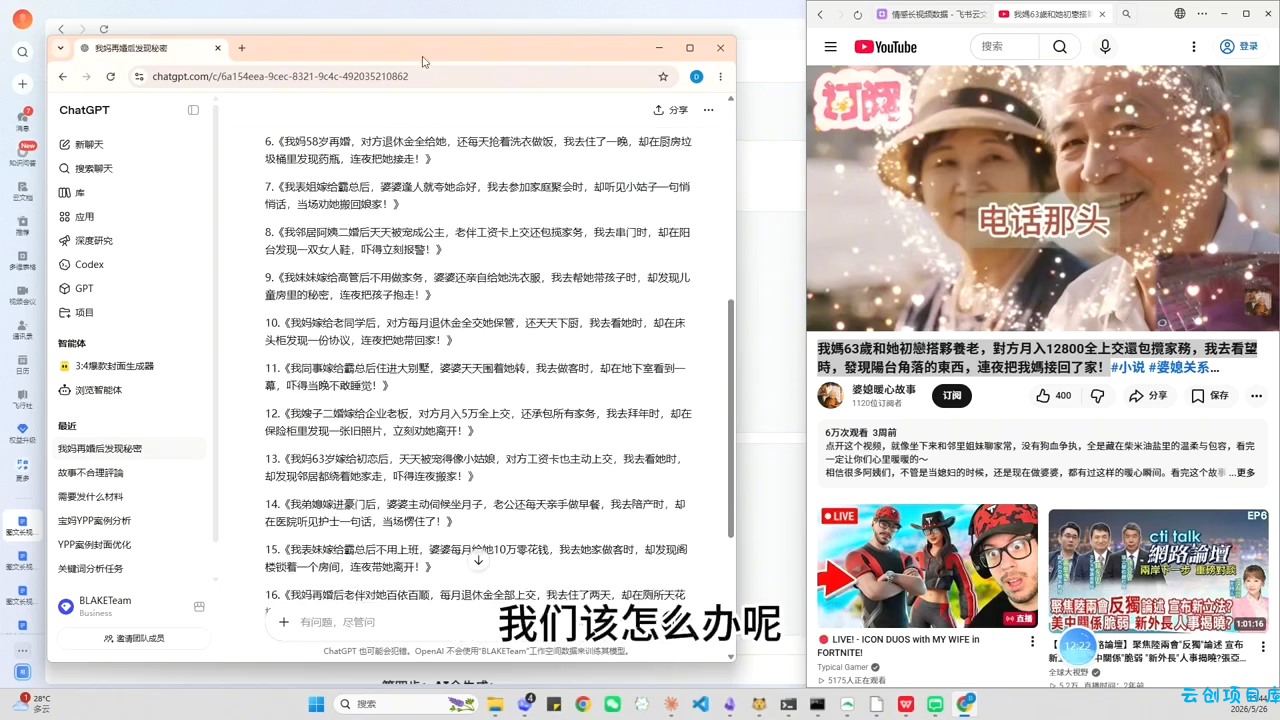Screen dimensions: 1280x720
Task: Open 关键词分析任务 chat history
Action: tap(91, 569)
